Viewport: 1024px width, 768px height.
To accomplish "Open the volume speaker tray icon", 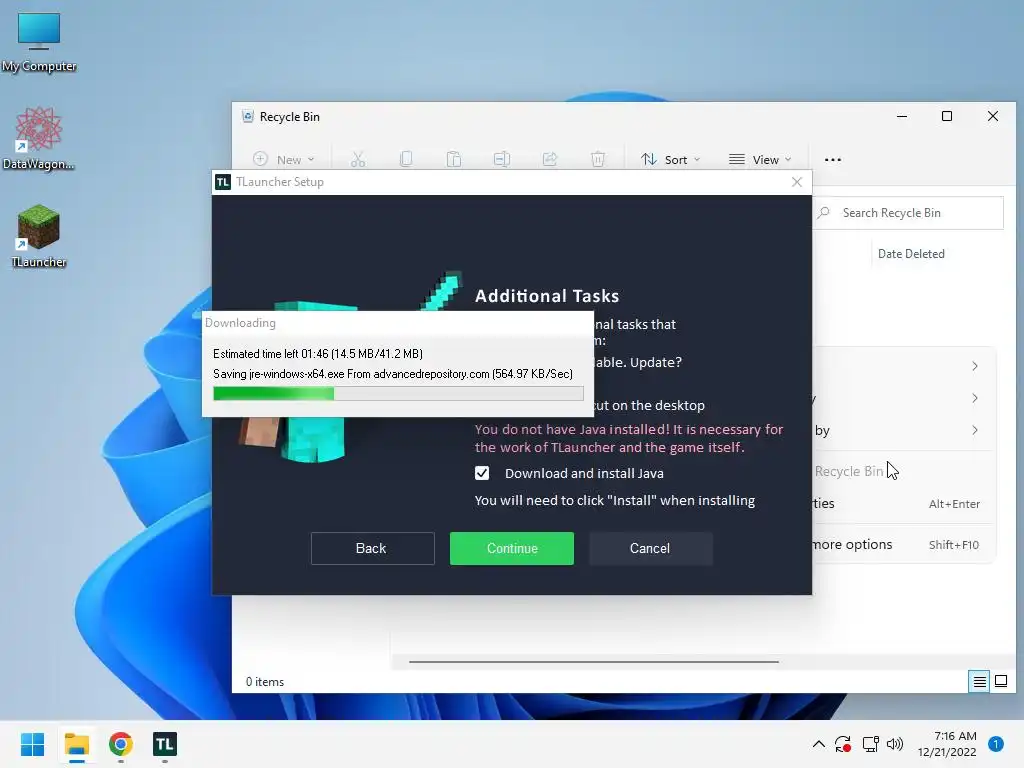I will (895, 744).
